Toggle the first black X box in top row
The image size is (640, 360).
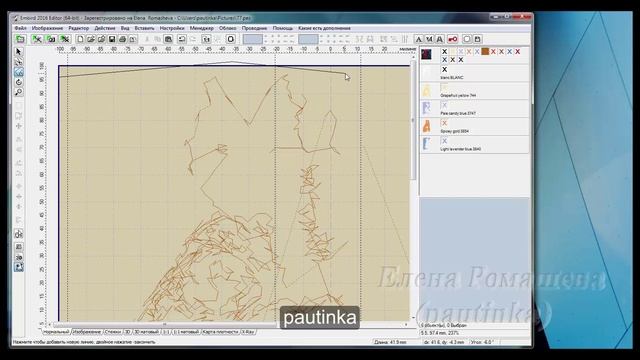click(x=444, y=52)
